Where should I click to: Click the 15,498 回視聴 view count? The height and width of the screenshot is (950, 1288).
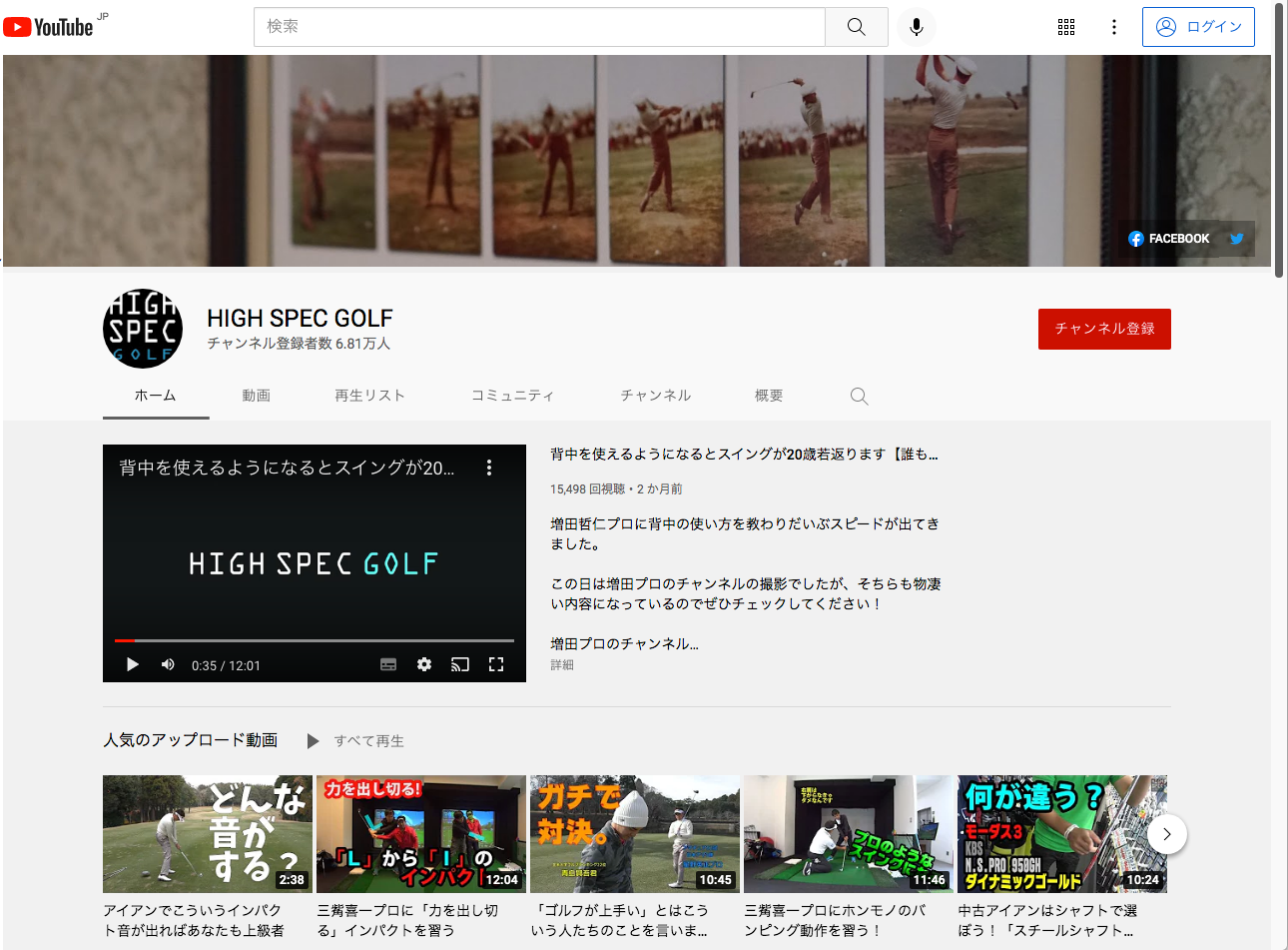point(588,489)
